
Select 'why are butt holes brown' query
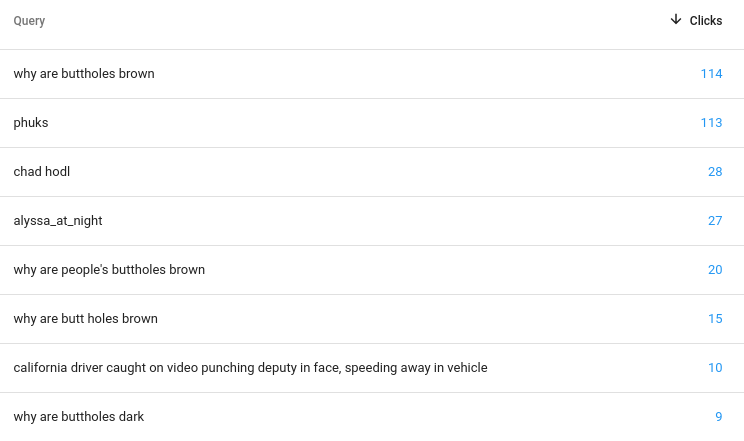pyautogui.click(x=85, y=319)
